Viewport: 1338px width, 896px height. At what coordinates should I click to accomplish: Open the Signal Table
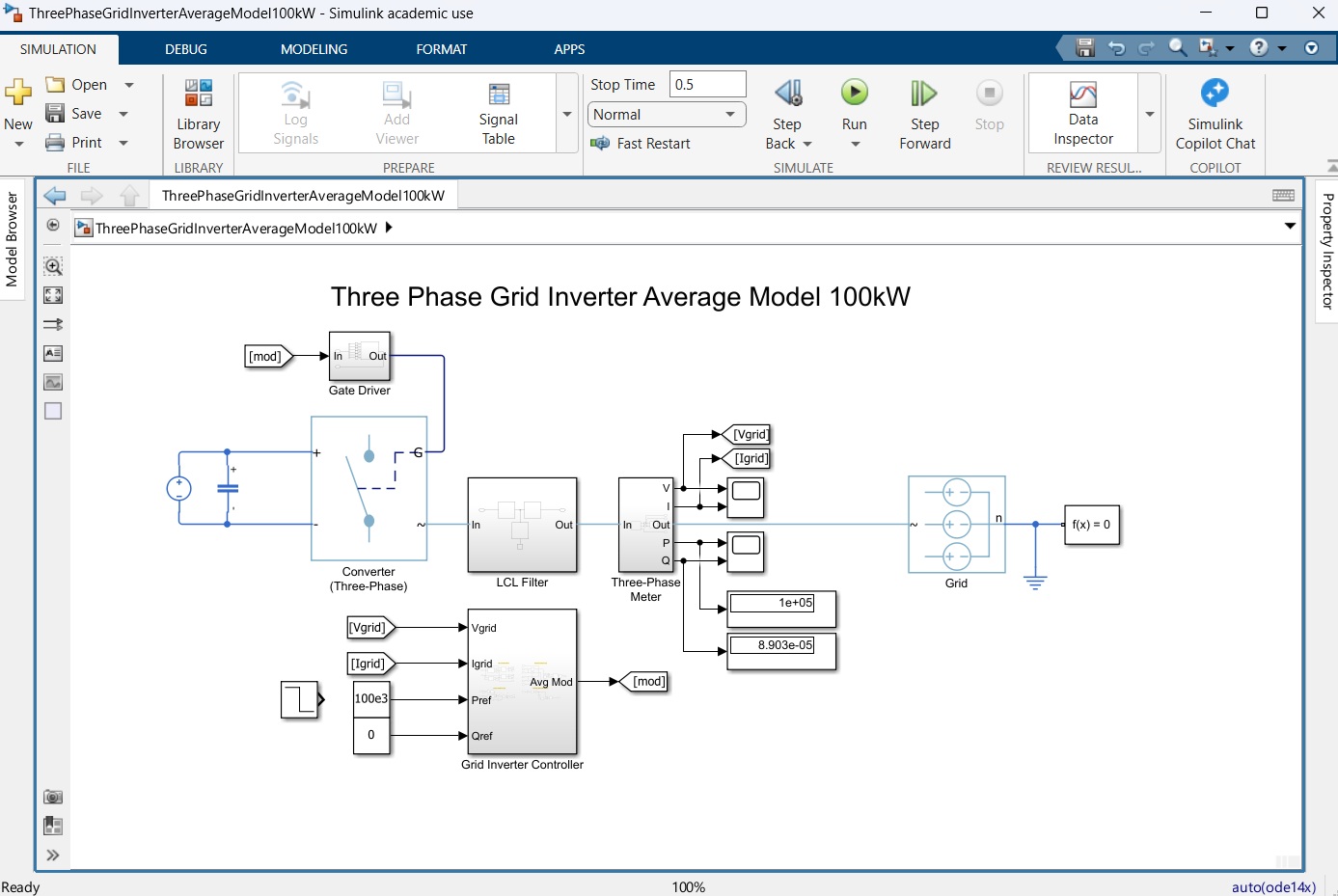(498, 113)
